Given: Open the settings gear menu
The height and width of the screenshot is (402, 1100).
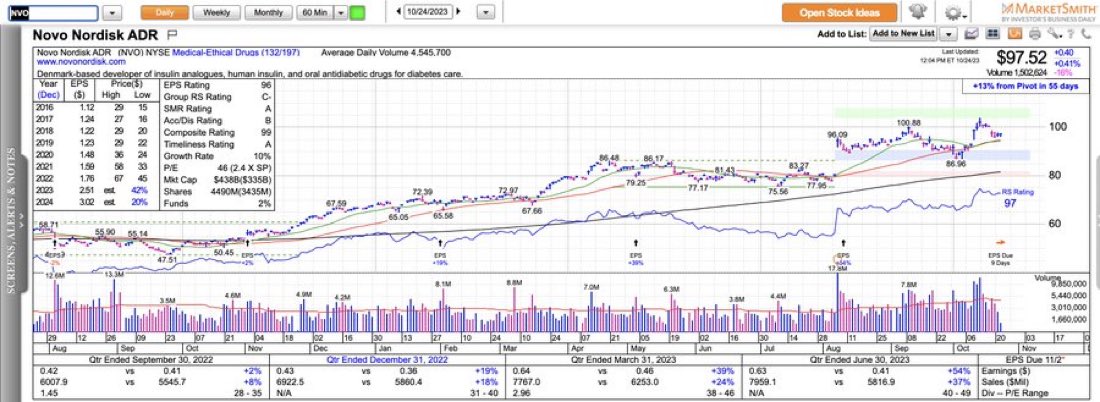Looking at the screenshot, I should [955, 13].
